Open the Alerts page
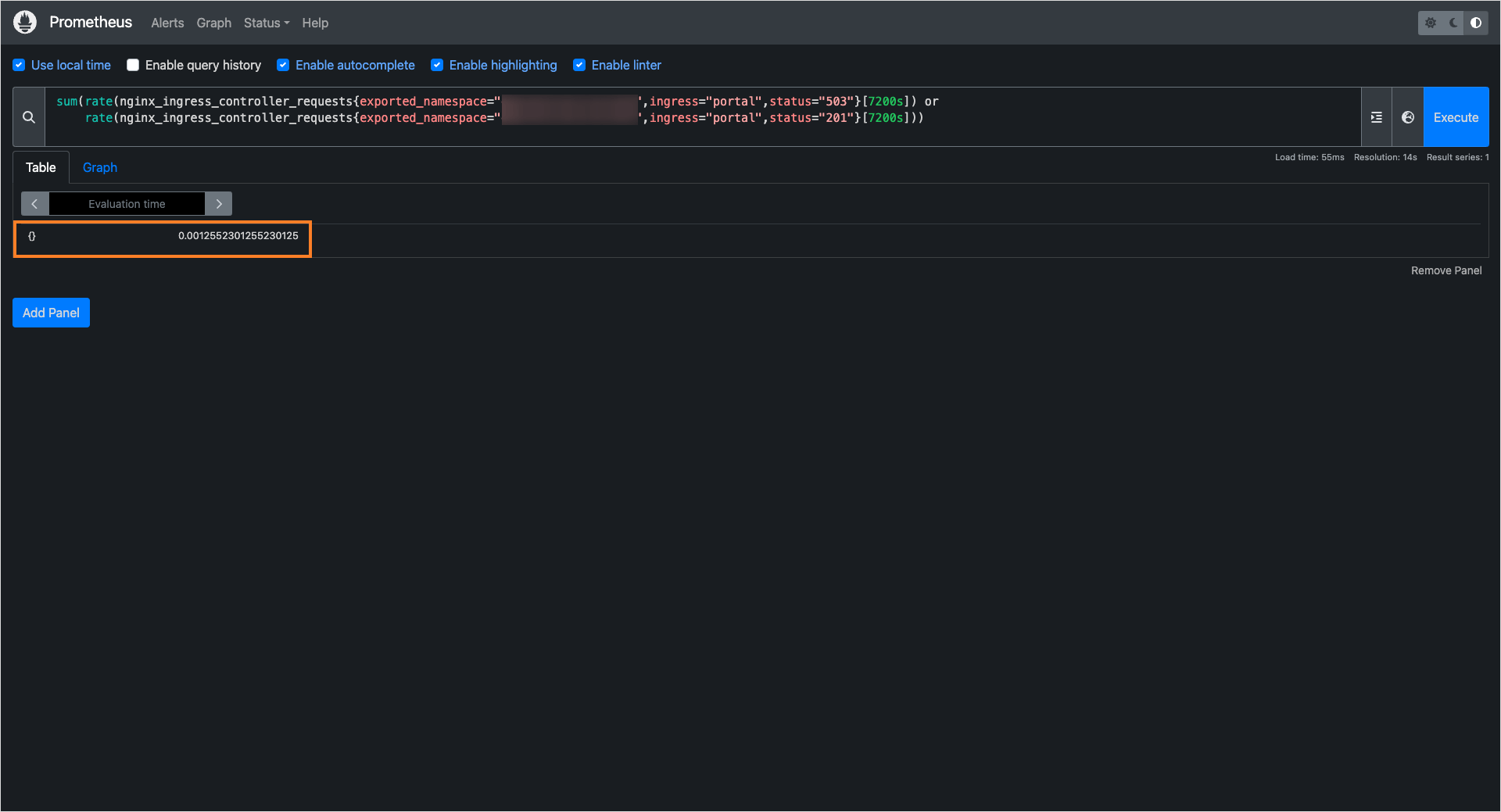The width and height of the screenshot is (1501, 812). [167, 23]
